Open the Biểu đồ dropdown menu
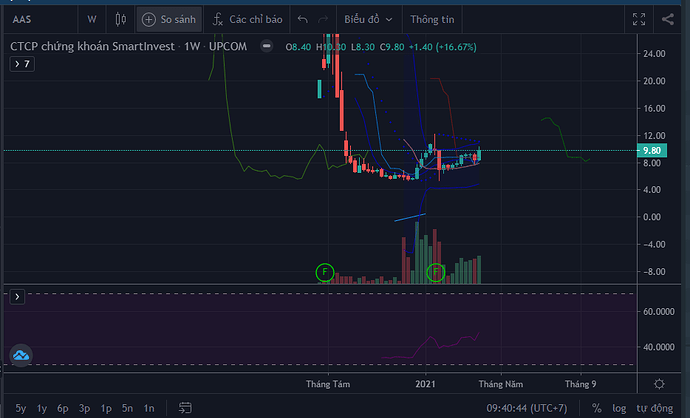Image resolution: width=690 pixels, height=418 pixels. (x=368, y=19)
